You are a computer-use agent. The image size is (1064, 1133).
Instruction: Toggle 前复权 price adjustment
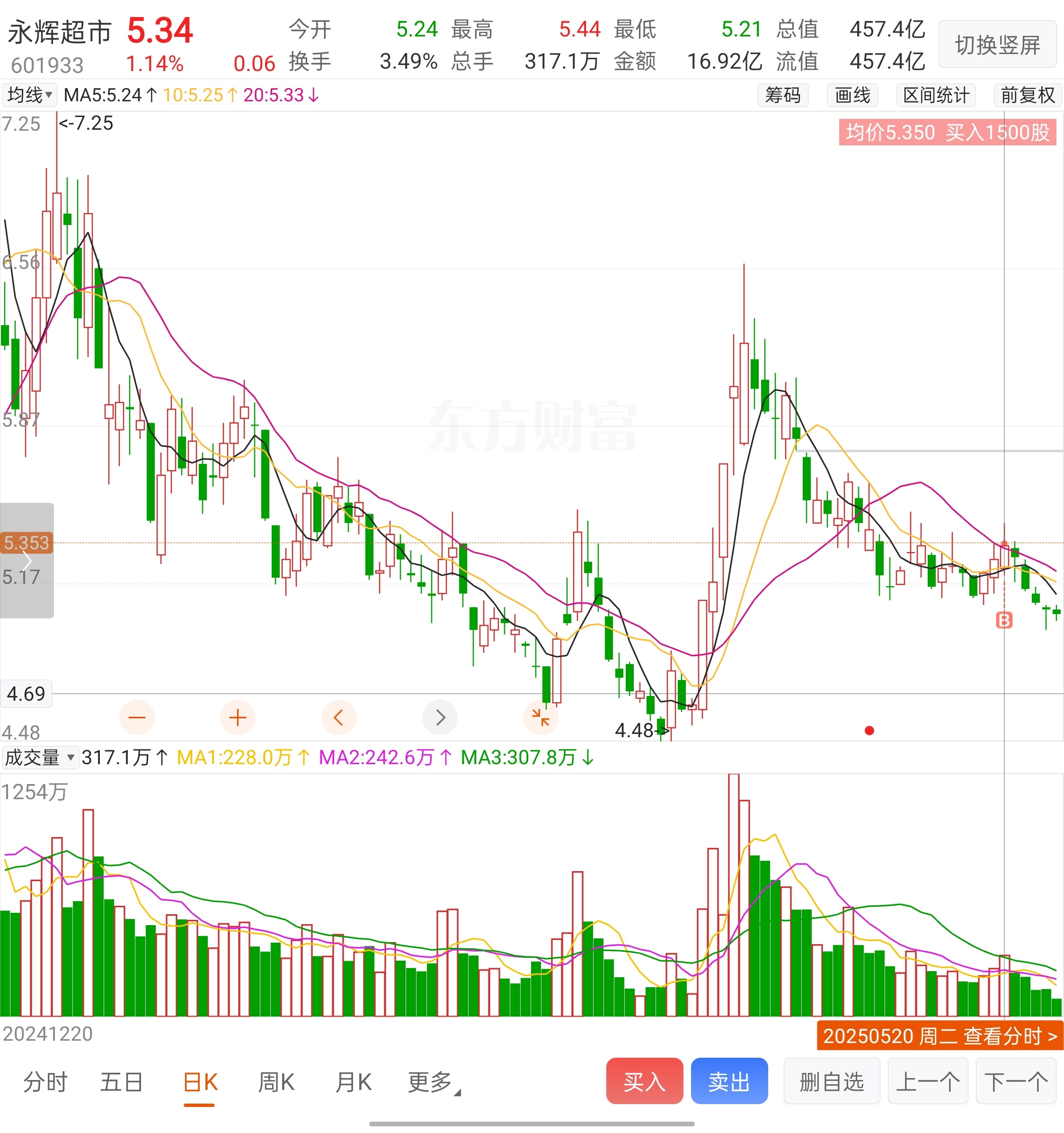[1028, 95]
